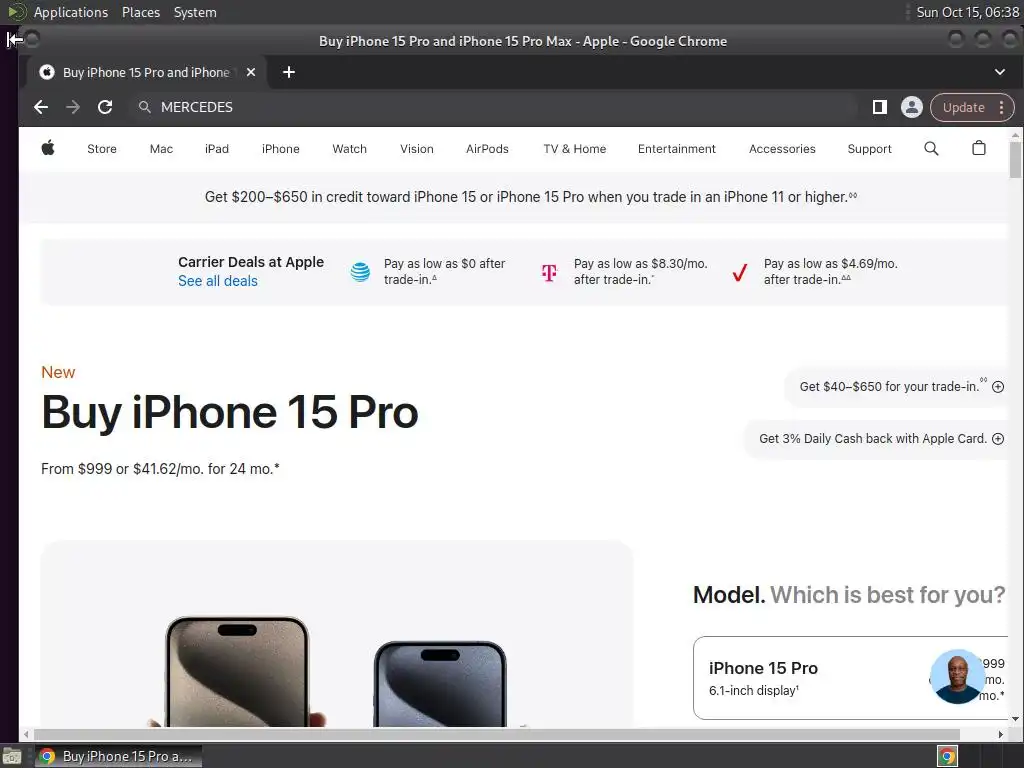Reload the page with refresh icon
This screenshot has width=1024, height=768.
click(105, 107)
